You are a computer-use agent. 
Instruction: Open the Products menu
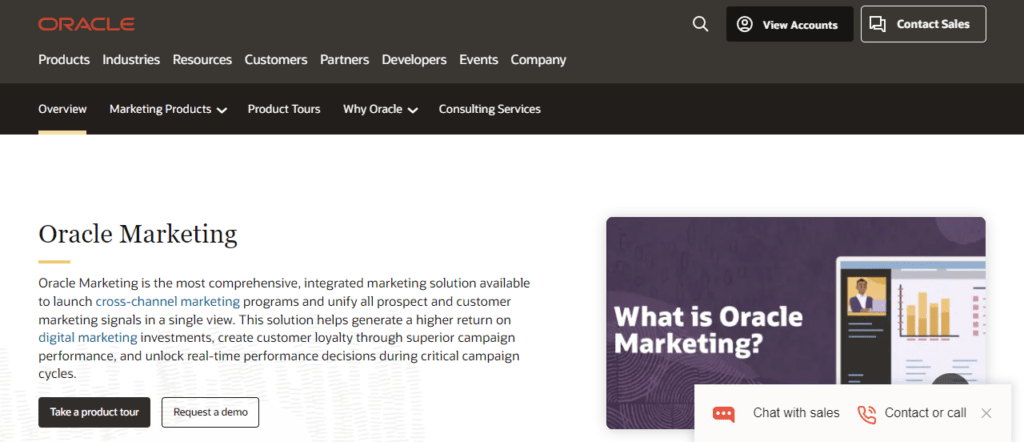click(x=64, y=60)
